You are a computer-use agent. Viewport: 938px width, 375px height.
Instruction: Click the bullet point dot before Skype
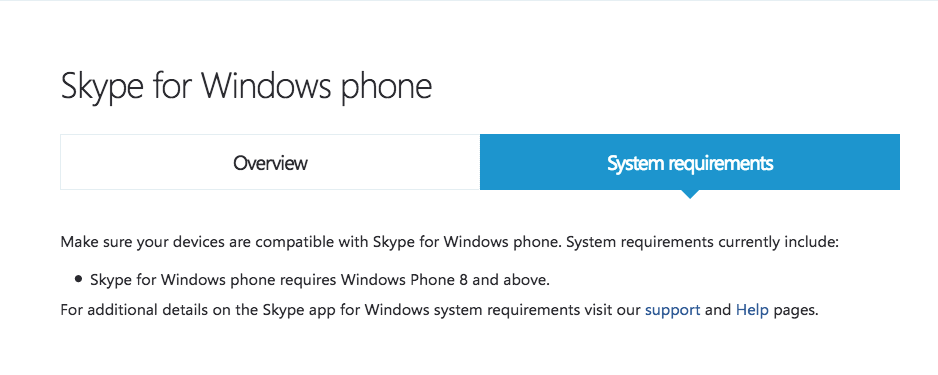coord(78,279)
